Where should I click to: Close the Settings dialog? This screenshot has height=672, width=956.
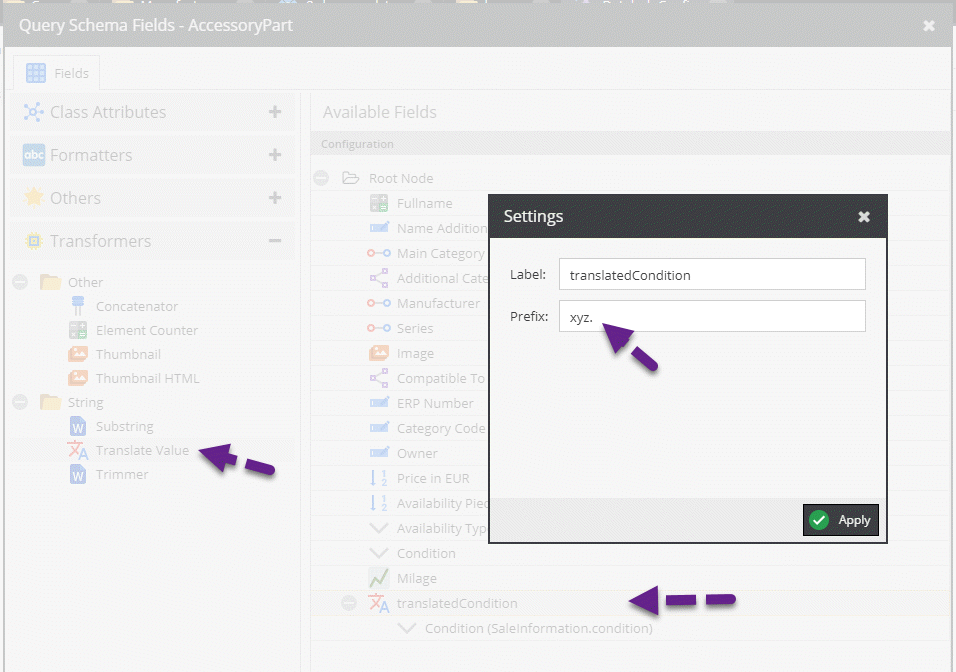coord(864,217)
